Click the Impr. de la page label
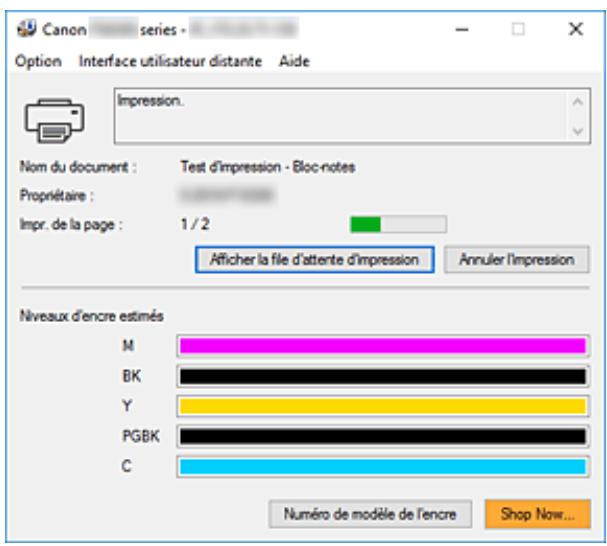 71,225
